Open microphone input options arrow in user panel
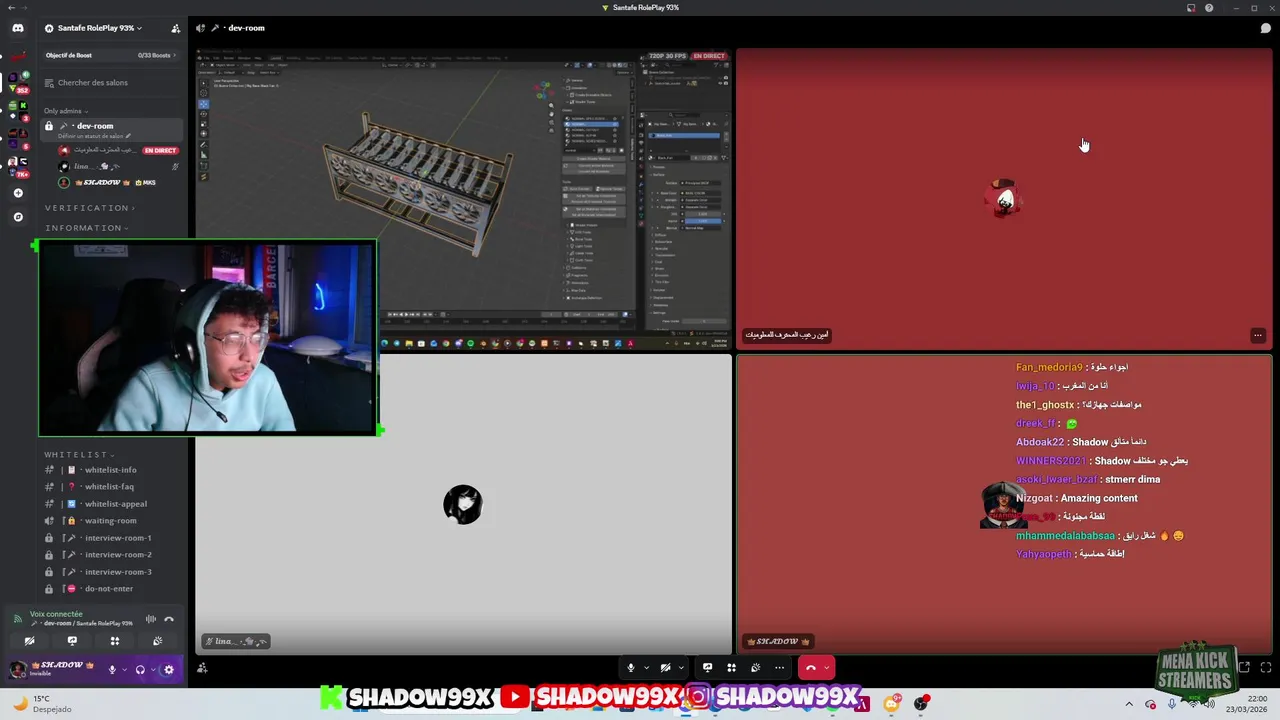 tap(124, 670)
